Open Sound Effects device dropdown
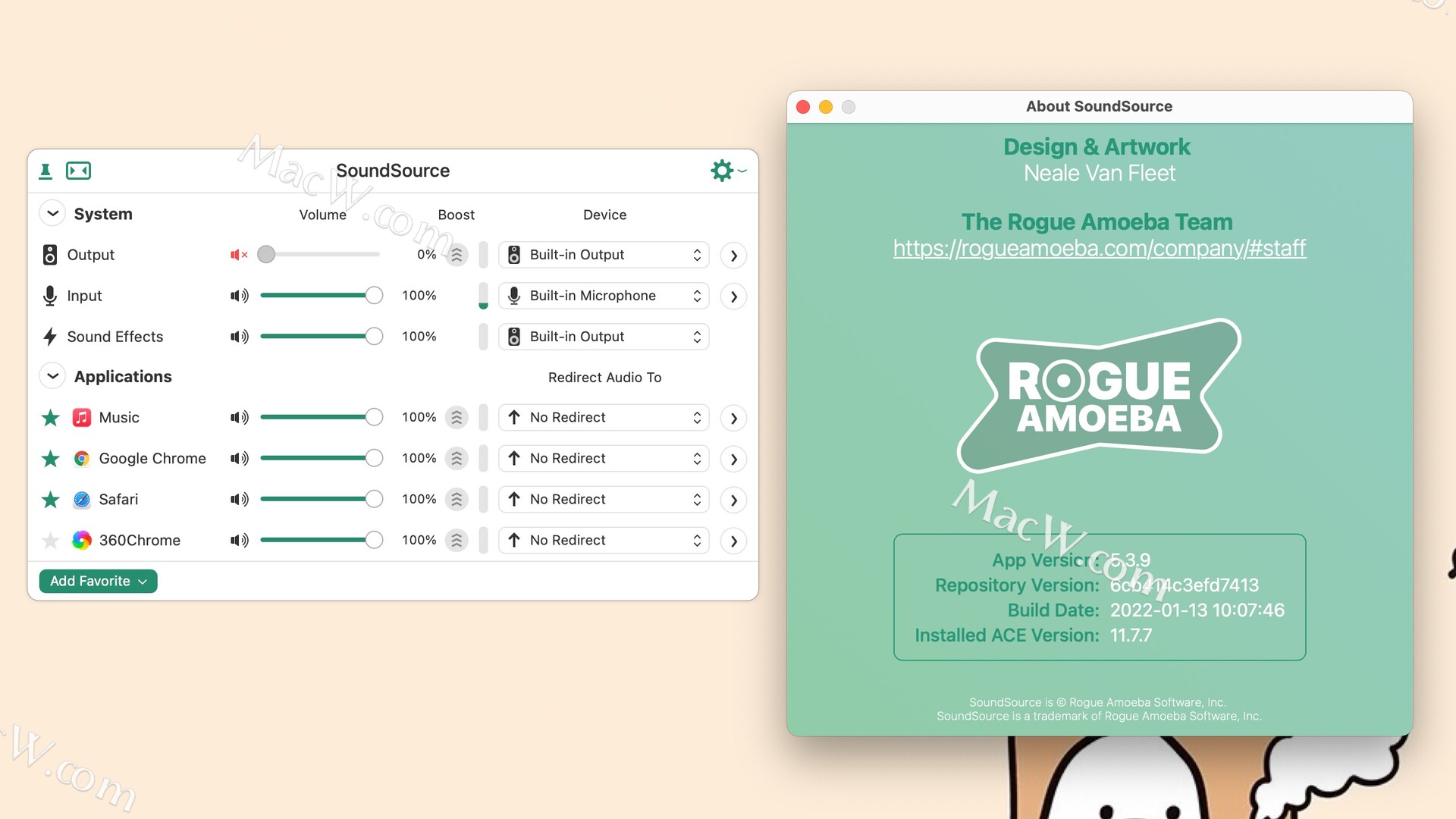Image resolution: width=1456 pixels, height=819 pixels. tap(604, 337)
